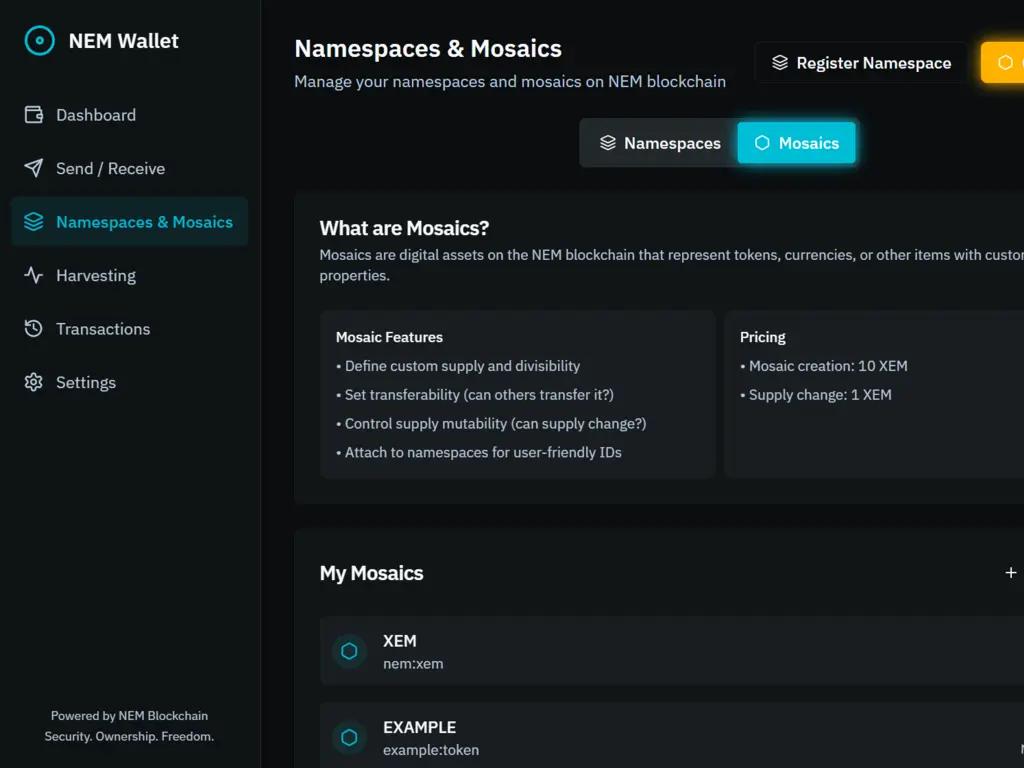Click 'Set transferability' feature text

click(x=479, y=394)
